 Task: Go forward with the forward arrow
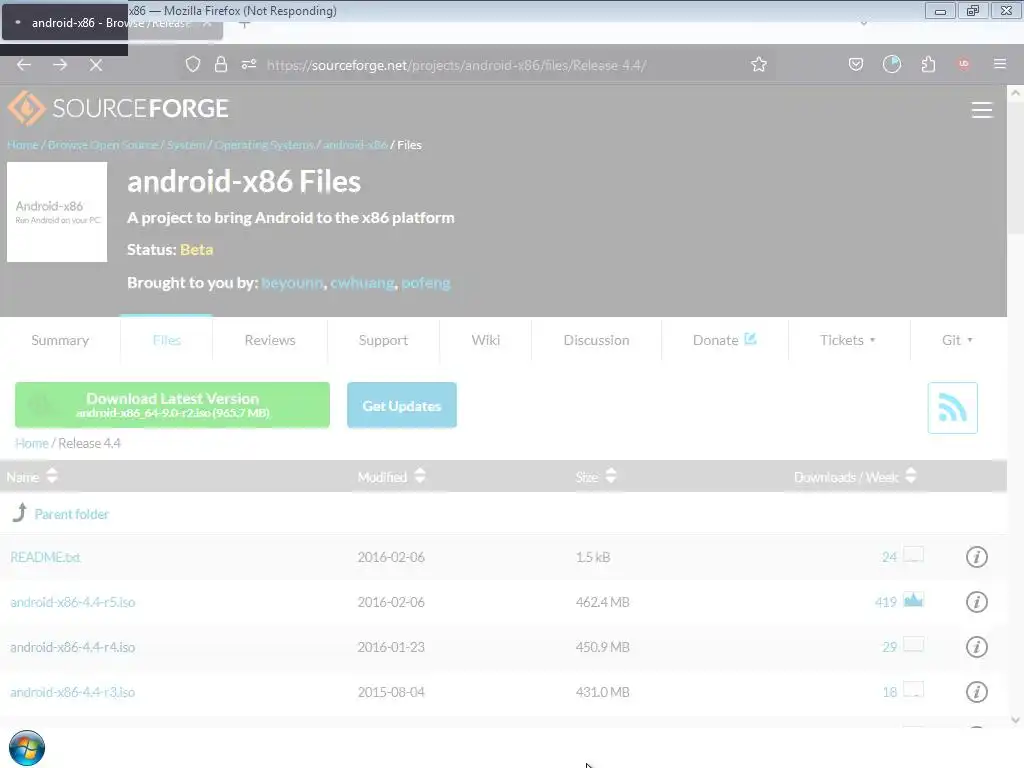pos(60,65)
